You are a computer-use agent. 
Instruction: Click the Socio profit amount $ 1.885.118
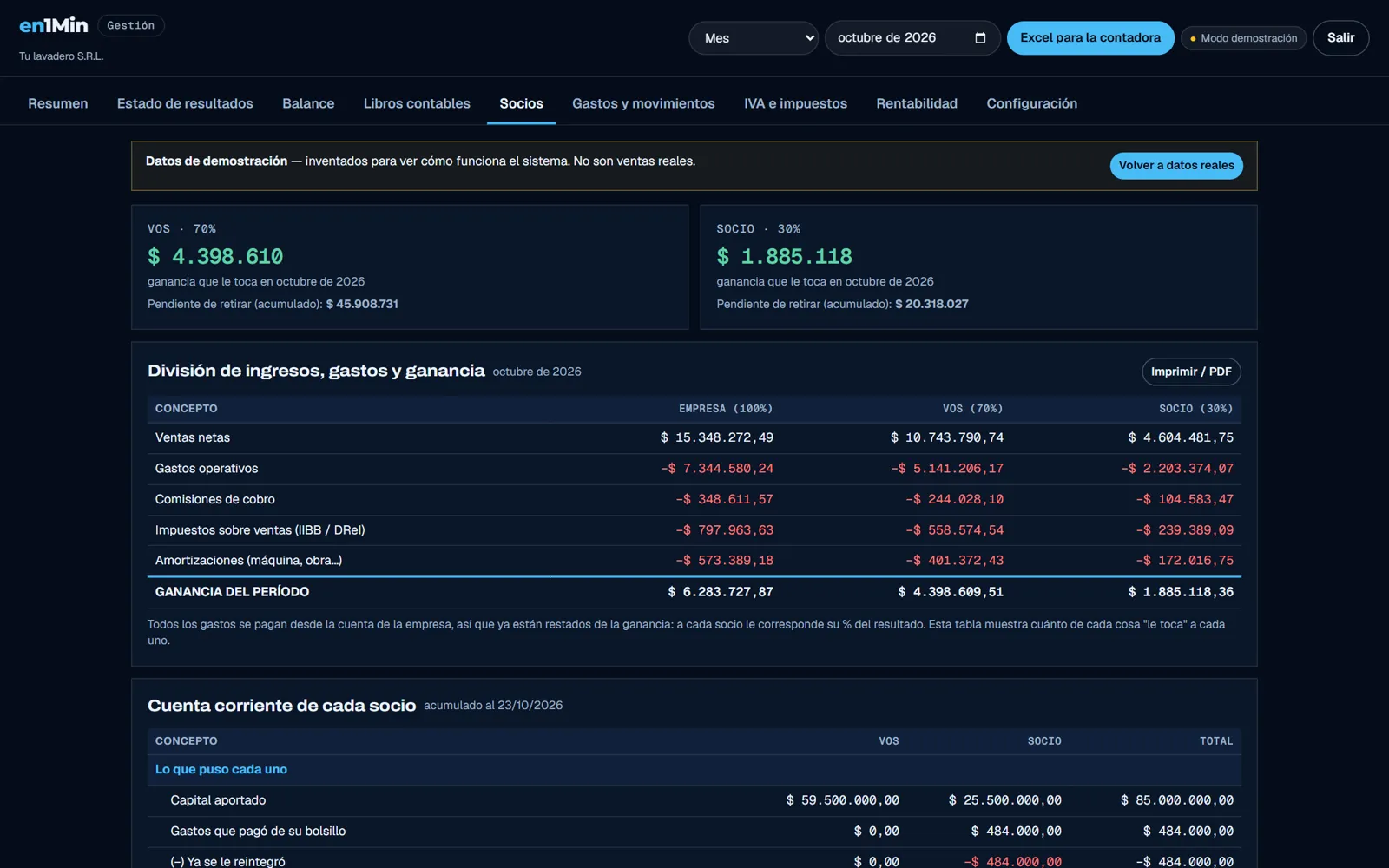click(x=784, y=257)
